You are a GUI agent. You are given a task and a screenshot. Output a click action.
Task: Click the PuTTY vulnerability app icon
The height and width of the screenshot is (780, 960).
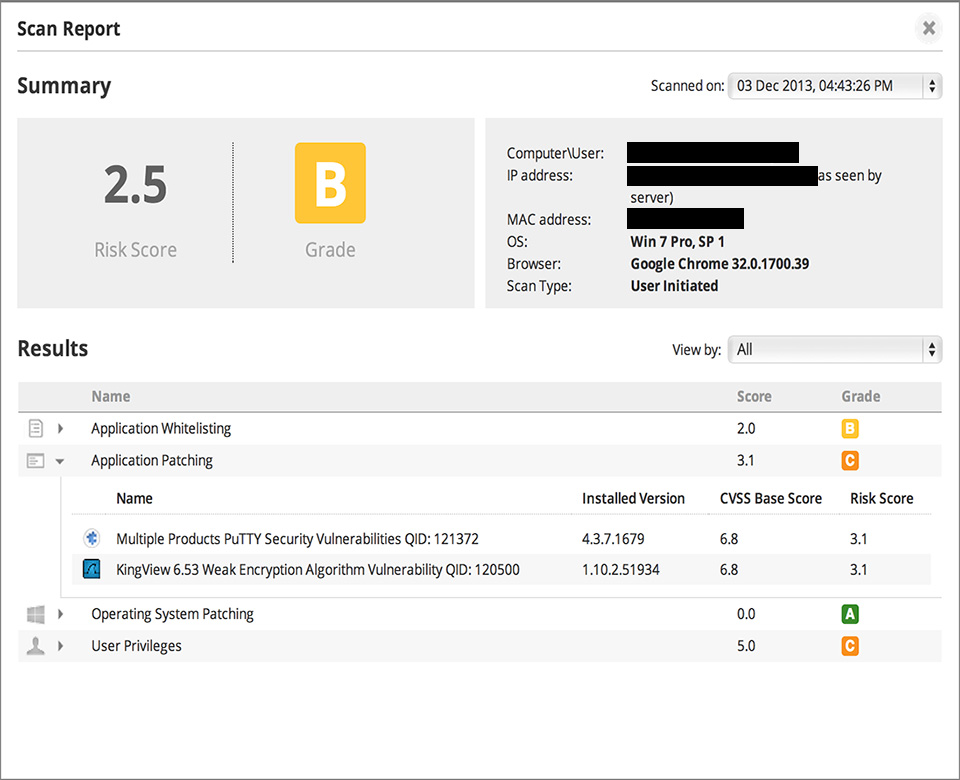pyautogui.click(x=91, y=538)
